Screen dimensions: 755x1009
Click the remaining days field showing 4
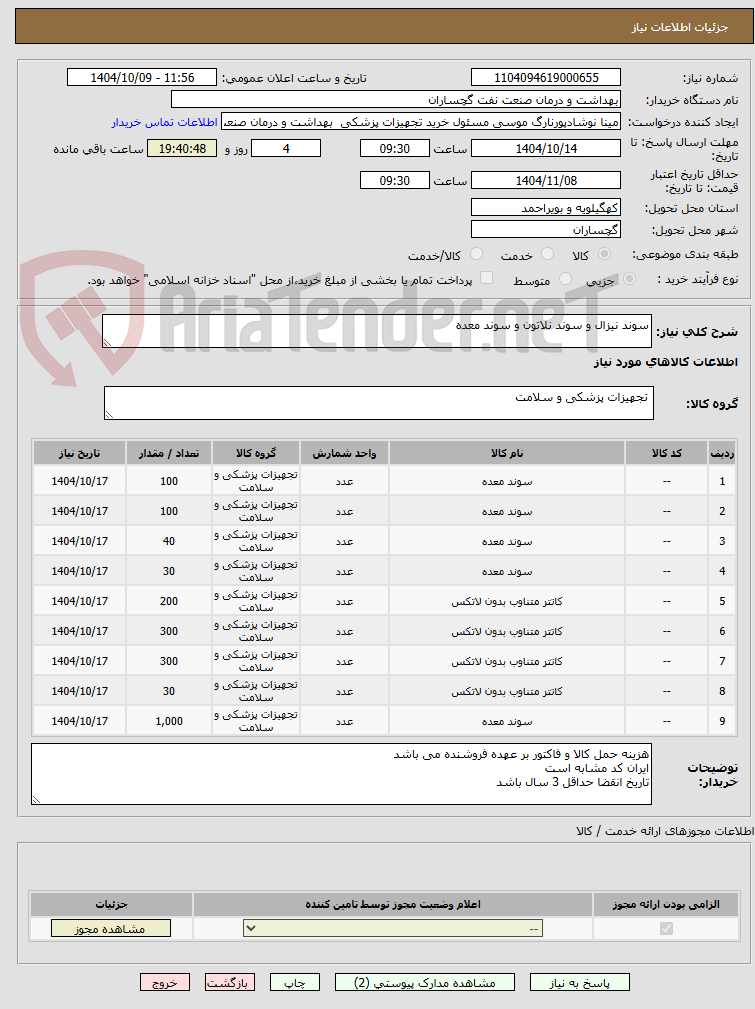[x=286, y=149]
